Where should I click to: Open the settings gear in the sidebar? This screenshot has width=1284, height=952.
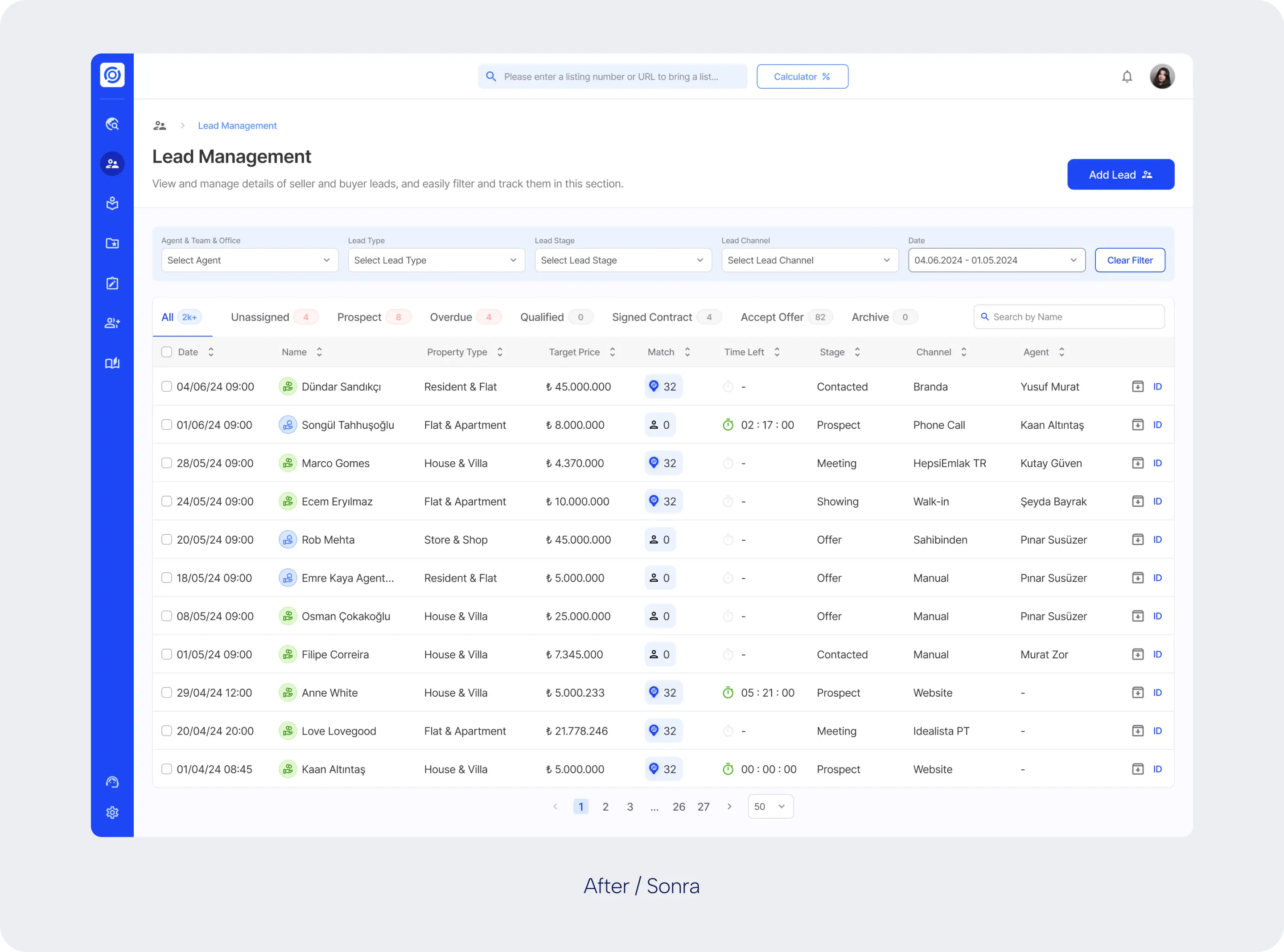click(112, 812)
